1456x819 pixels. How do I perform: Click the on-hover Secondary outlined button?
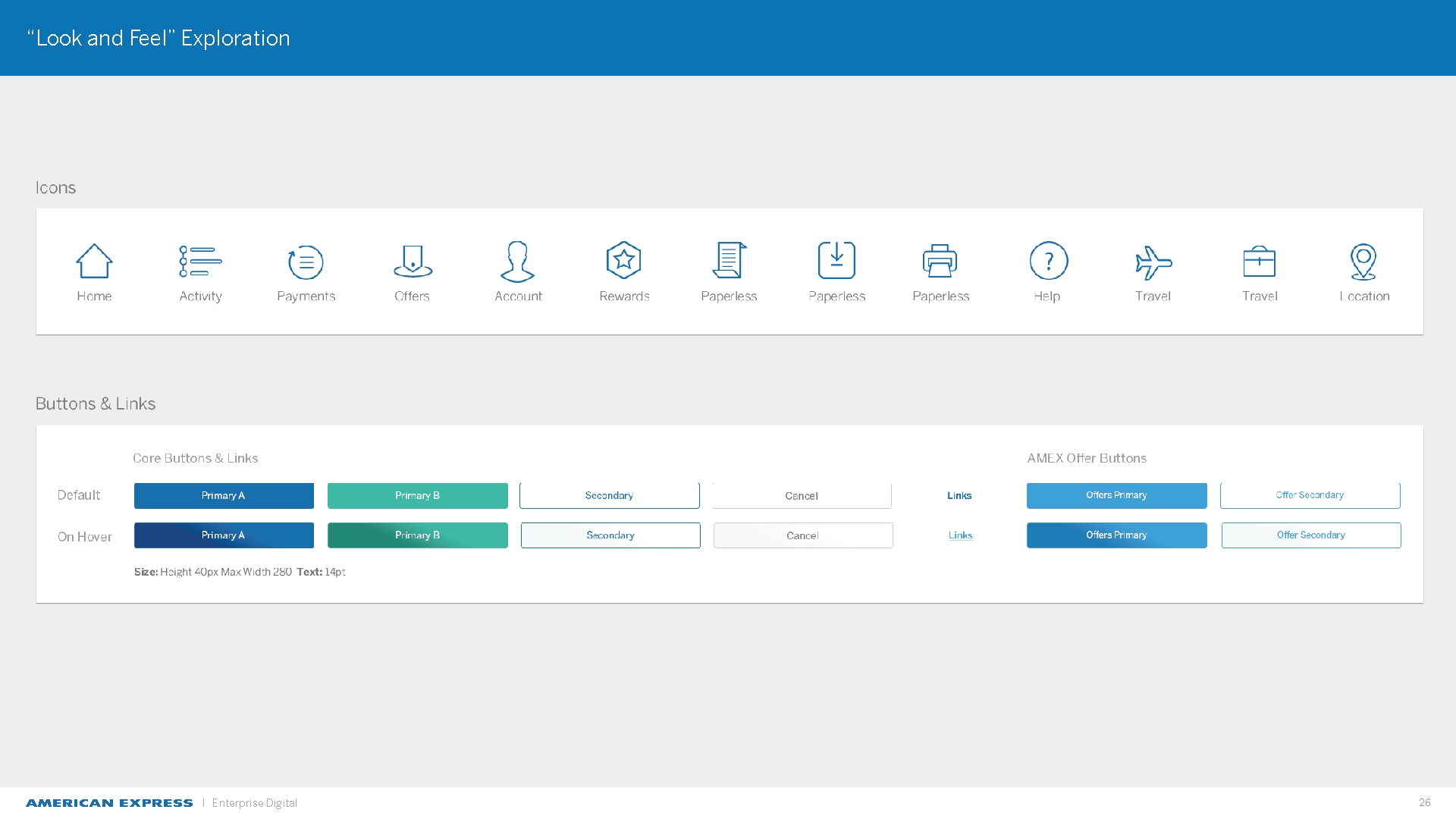610,535
